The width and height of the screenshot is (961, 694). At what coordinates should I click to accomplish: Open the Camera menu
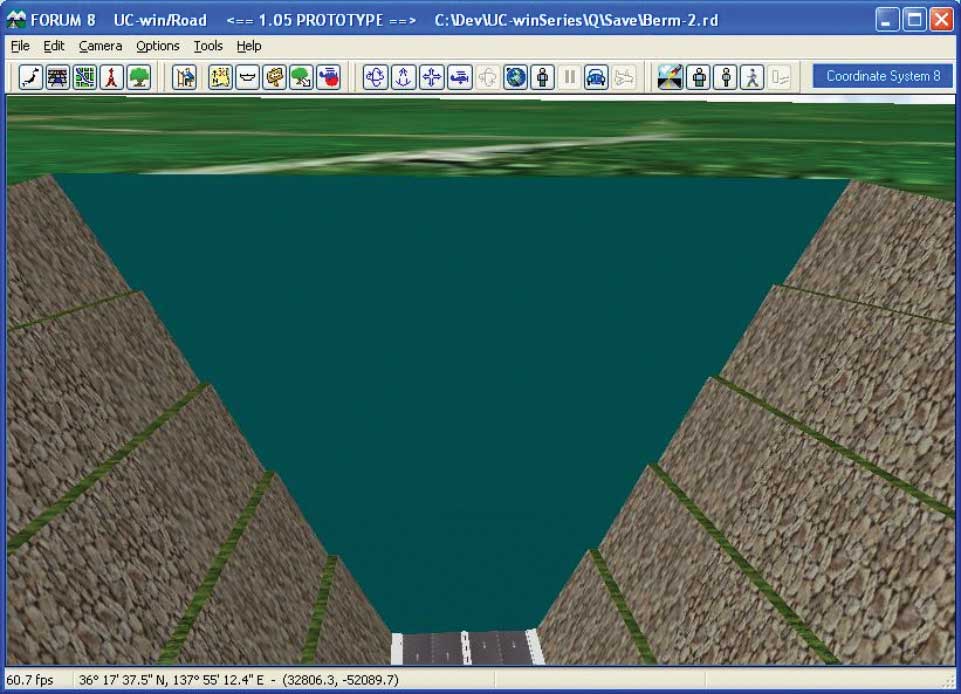[101, 46]
